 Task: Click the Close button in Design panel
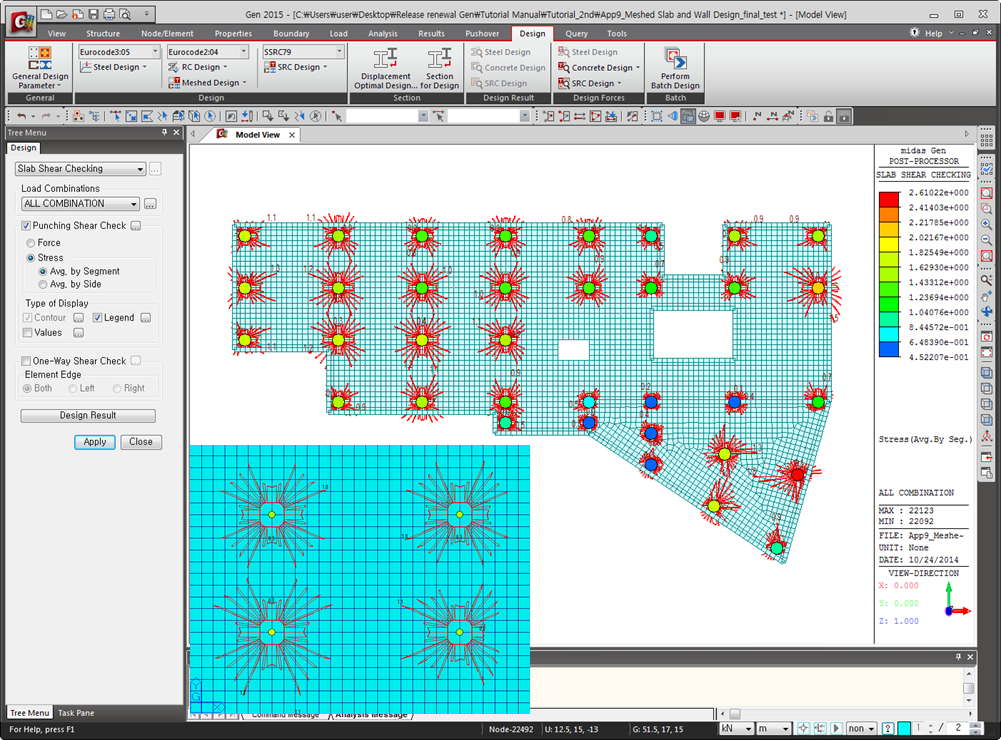(141, 442)
